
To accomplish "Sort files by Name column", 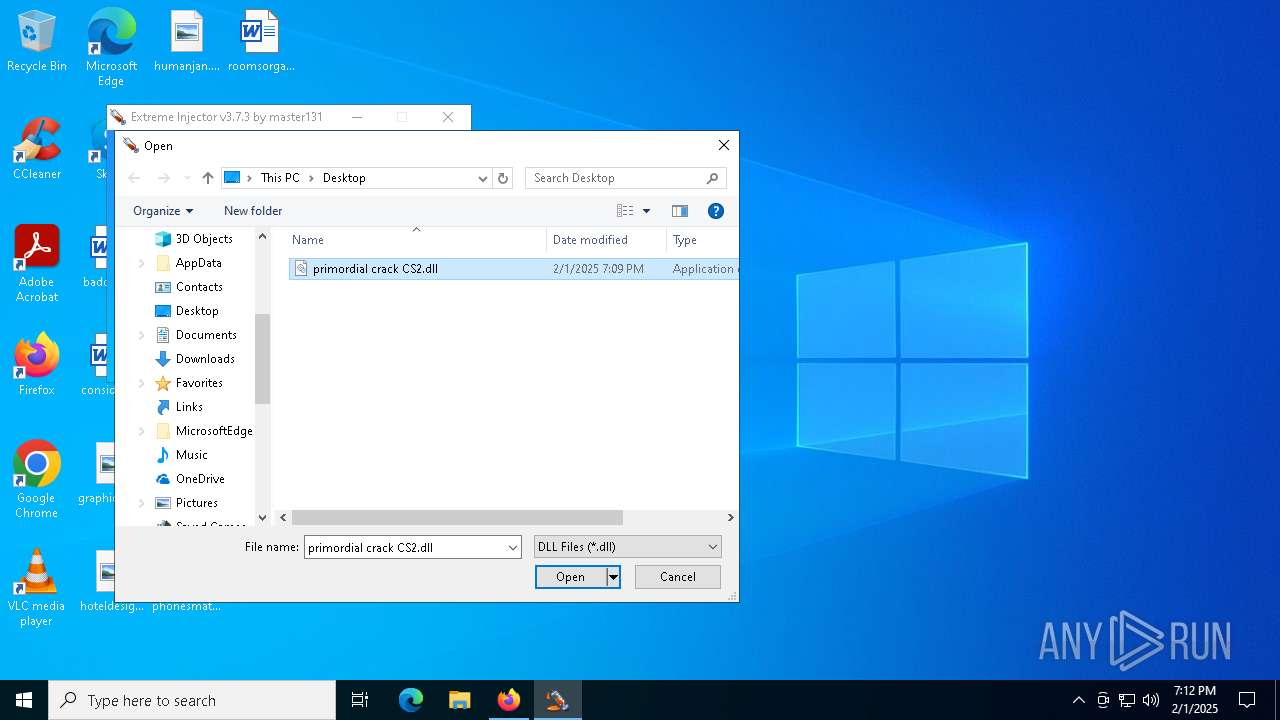I will pos(416,240).
